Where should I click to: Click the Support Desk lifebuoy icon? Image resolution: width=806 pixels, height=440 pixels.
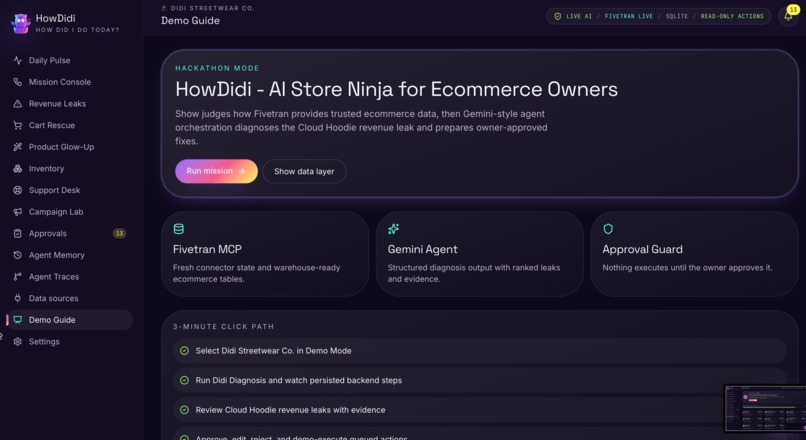[17, 190]
